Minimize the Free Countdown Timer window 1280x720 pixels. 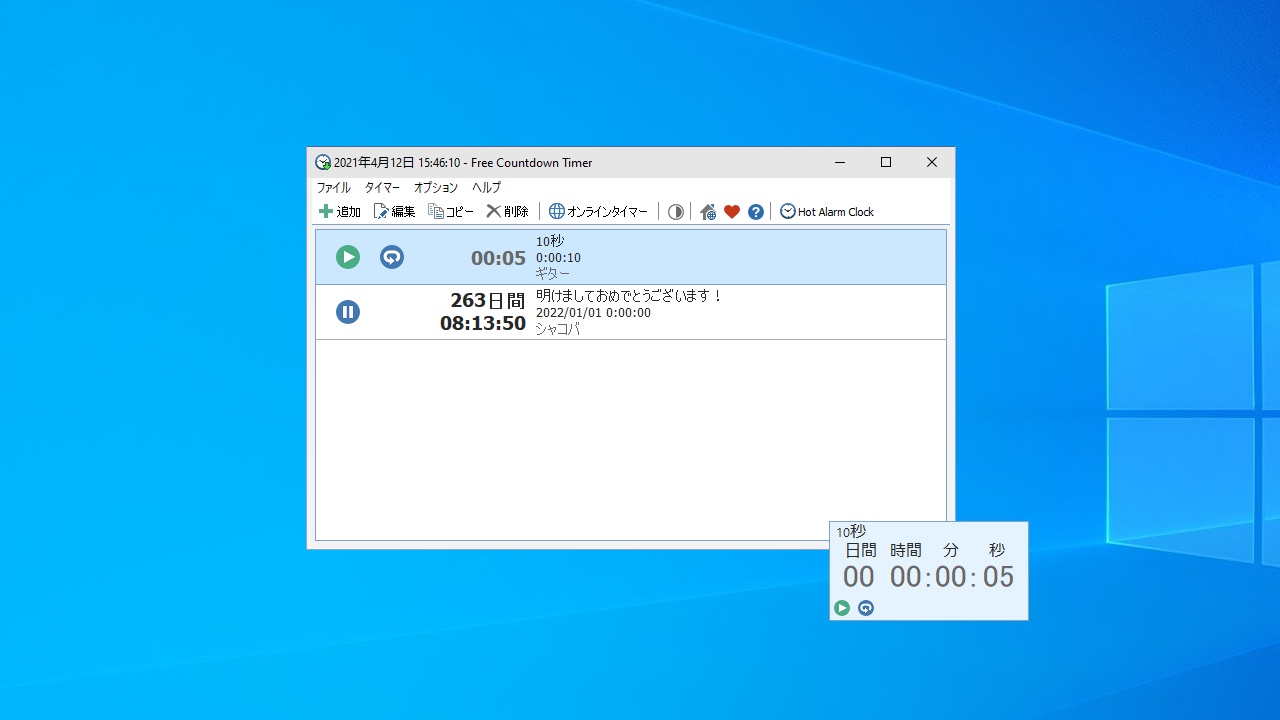(x=840, y=162)
